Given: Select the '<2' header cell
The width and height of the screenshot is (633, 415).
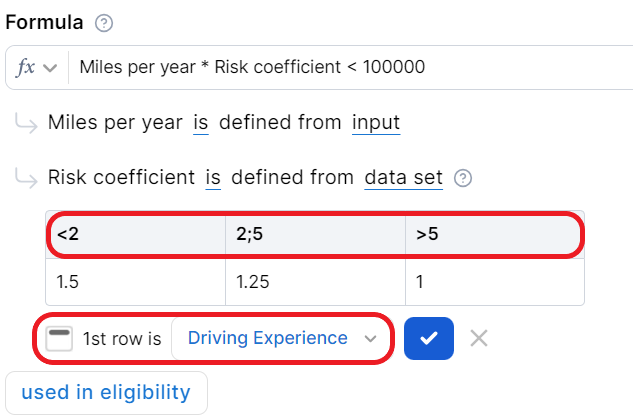Looking at the screenshot, I should pyautogui.click(x=135, y=235).
